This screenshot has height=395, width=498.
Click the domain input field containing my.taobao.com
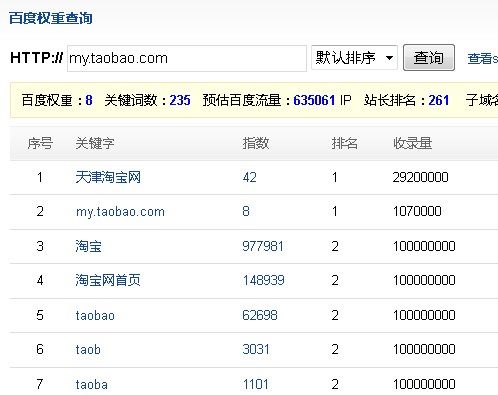pyautogui.click(x=187, y=58)
